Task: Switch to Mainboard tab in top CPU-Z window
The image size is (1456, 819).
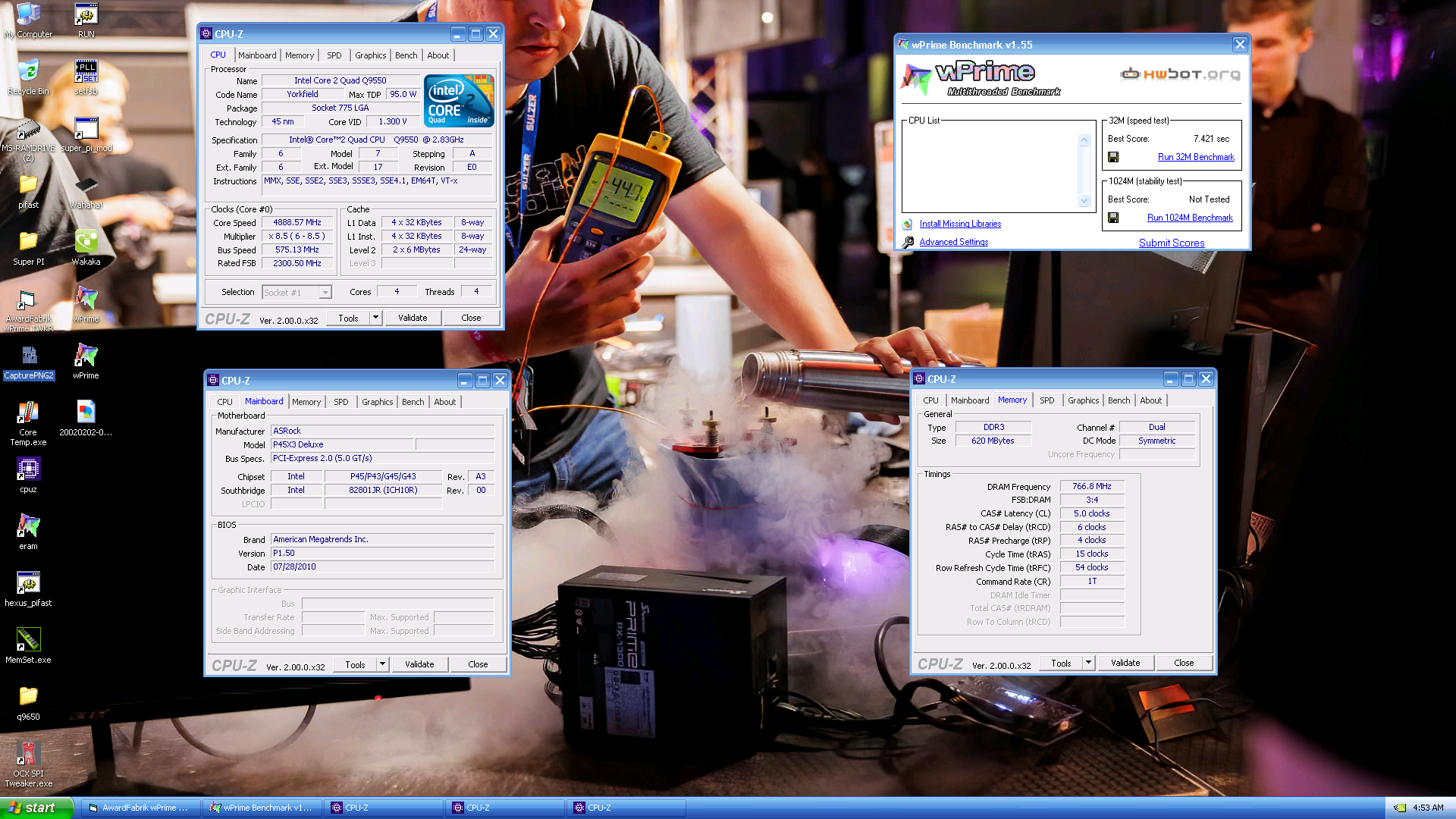Action: point(257,55)
